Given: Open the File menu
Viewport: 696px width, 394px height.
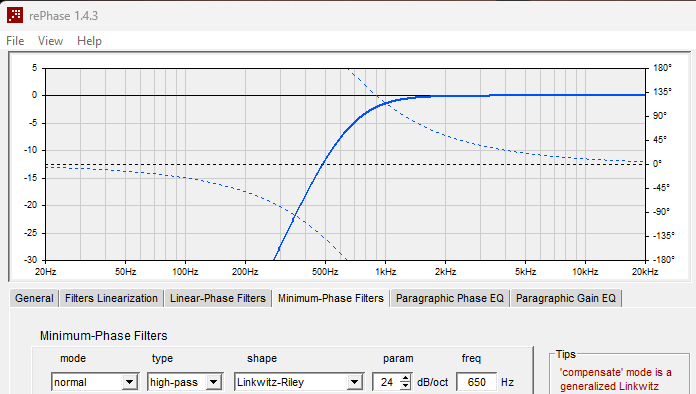Looking at the screenshot, I should pos(15,41).
